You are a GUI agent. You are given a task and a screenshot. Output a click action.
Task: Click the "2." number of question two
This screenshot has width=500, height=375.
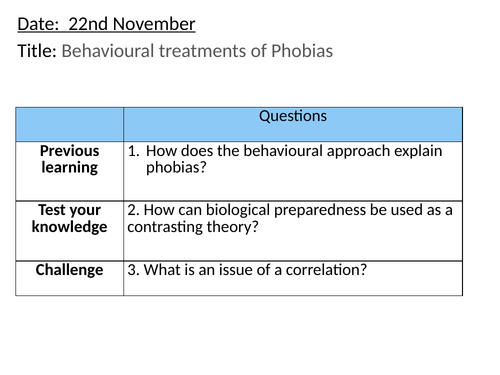coord(133,210)
